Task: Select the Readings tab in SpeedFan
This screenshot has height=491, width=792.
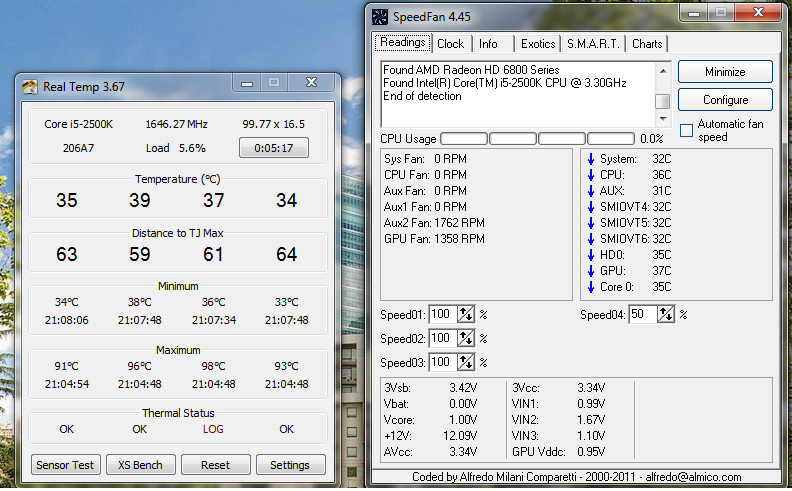Action: point(403,42)
